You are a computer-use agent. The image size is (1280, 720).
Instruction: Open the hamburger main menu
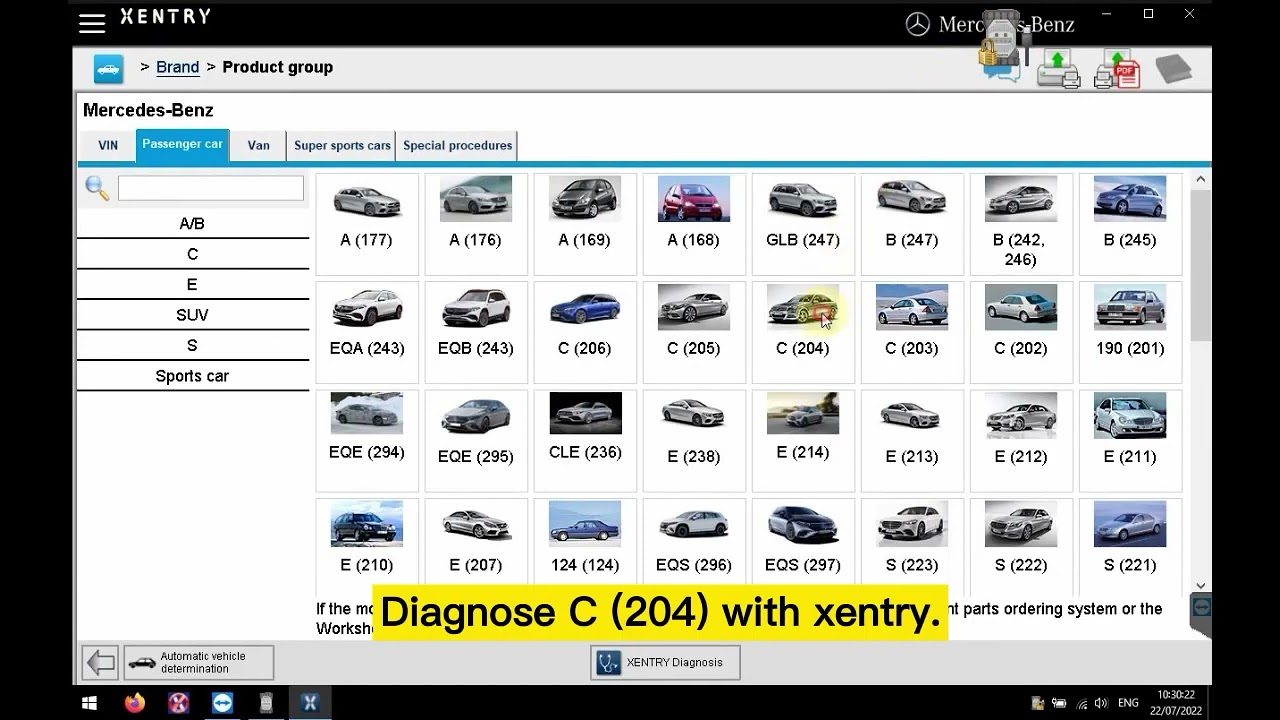(92, 23)
